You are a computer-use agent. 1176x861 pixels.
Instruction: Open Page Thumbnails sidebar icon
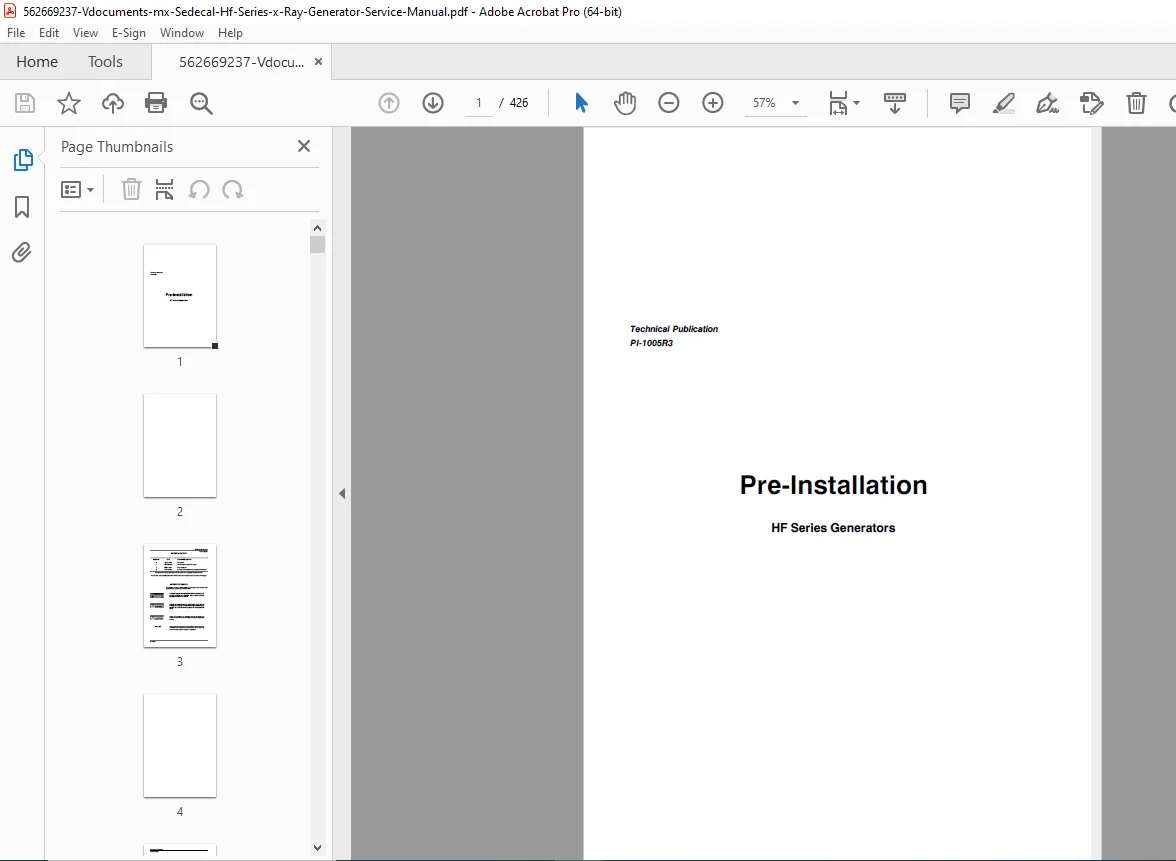(22, 160)
